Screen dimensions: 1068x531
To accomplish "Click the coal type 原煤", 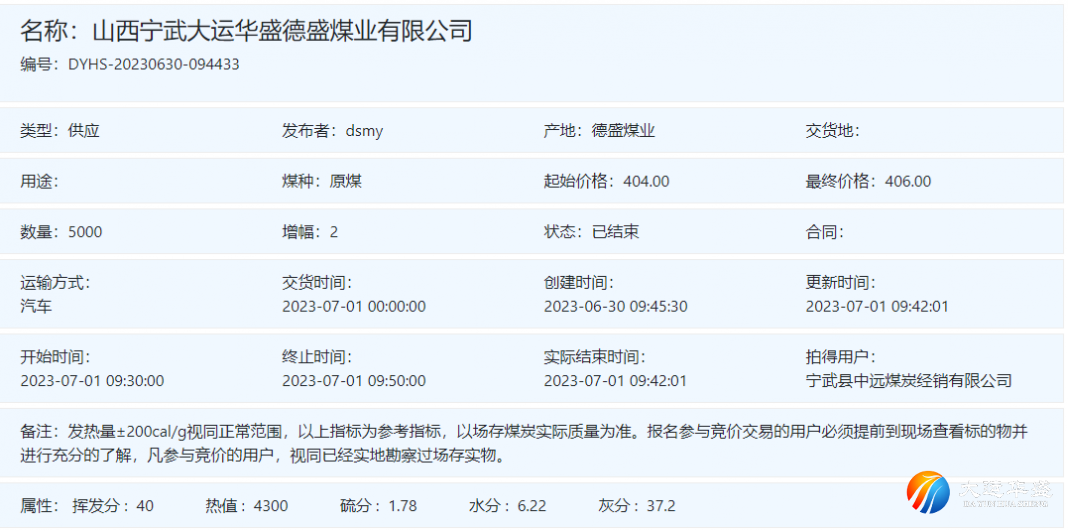I will click(x=346, y=181).
